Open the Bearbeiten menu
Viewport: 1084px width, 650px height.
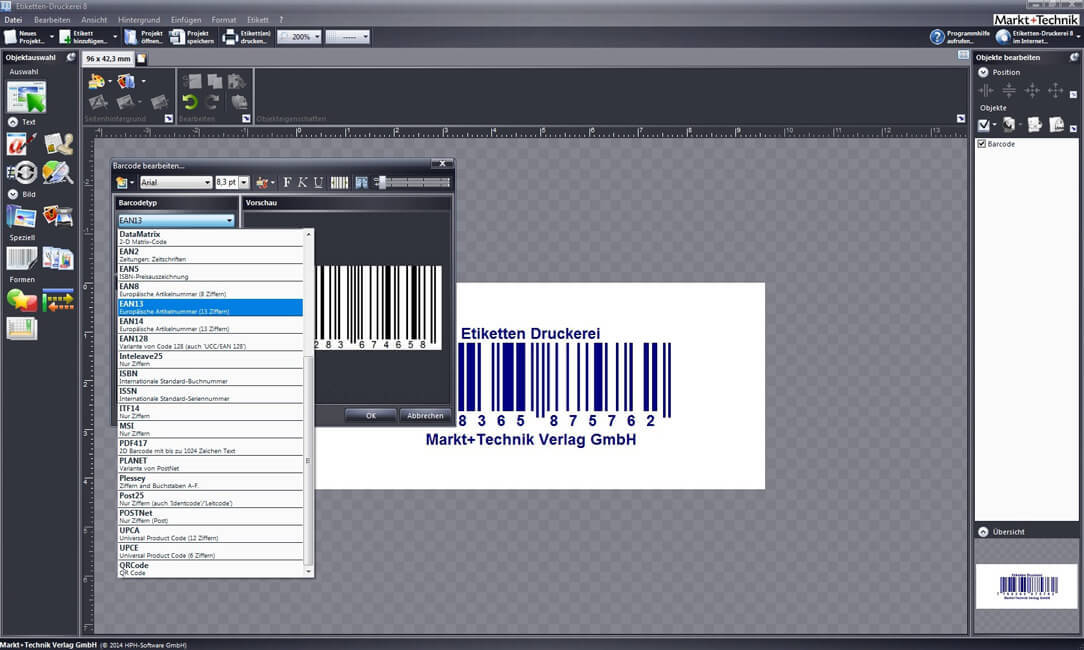(x=52, y=20)
